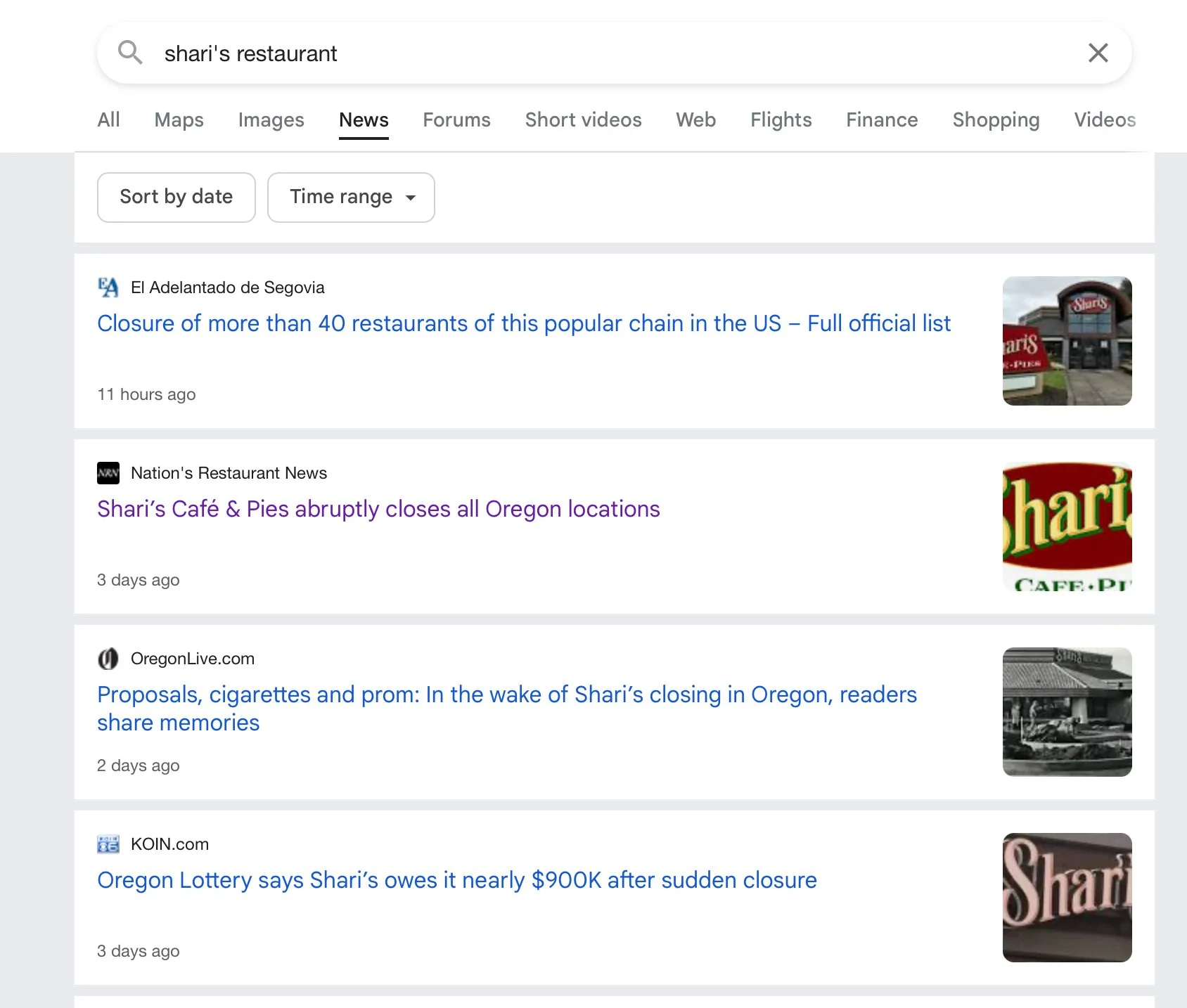Open Closure of more than 40 restaurants article
Image resolution: width=1187 pixels, height=1008 pixels.
coord(524,323)
